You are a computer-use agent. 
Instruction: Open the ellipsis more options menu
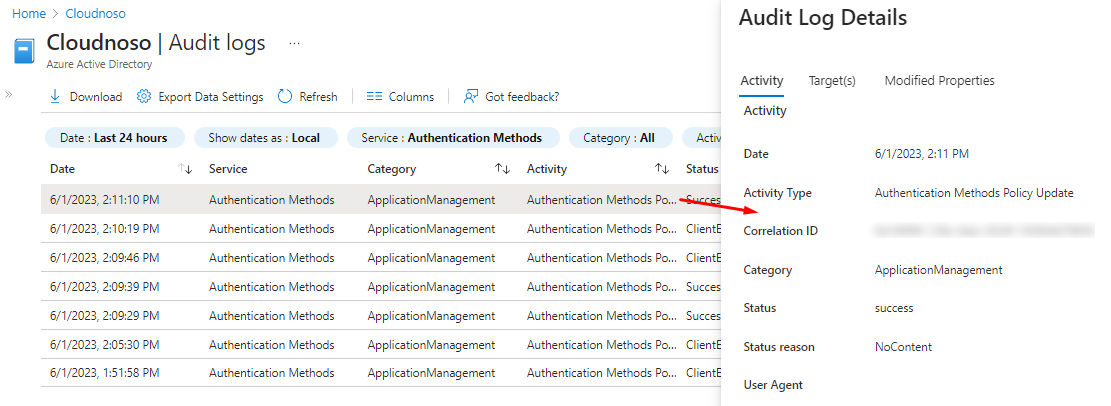pyautogui.click(x=294, y=44)
